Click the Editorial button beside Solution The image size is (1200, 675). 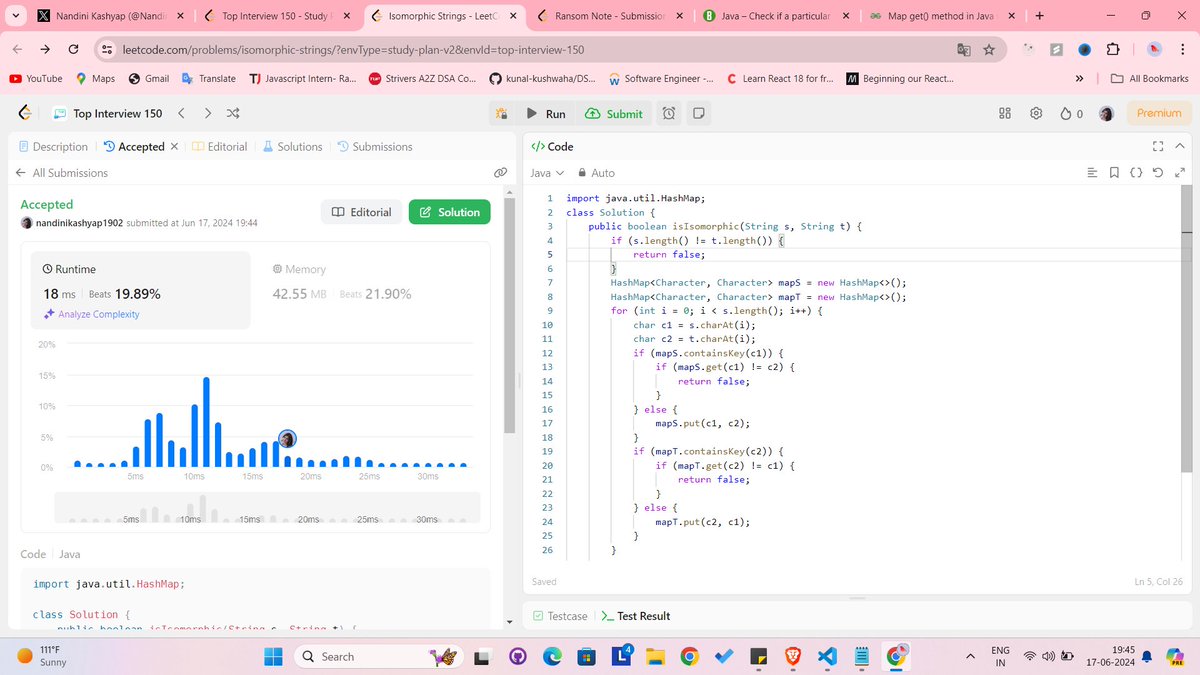(x=361, y=212)
